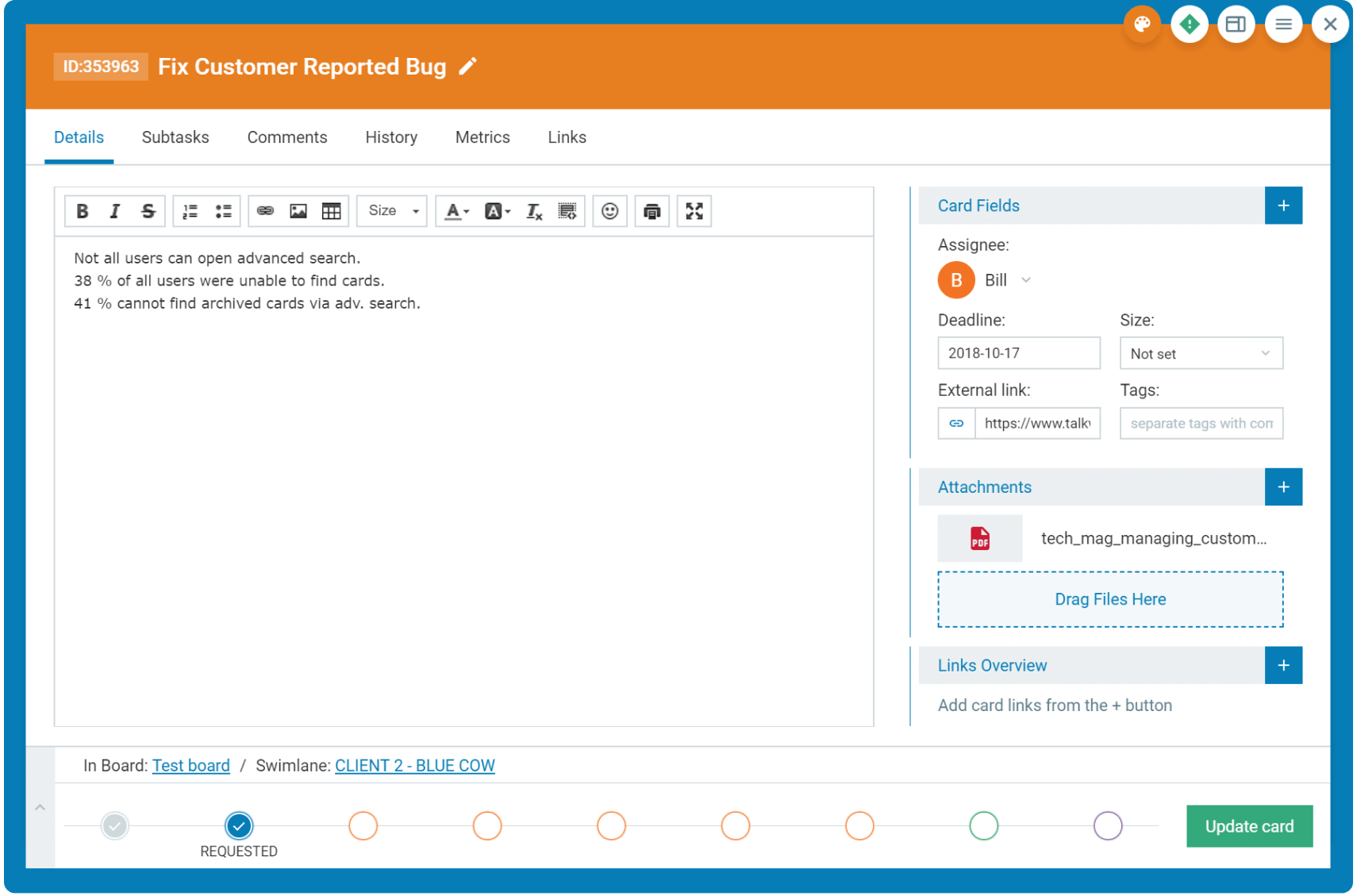
Task: Insert a numbered list
Action: (190, 211)
